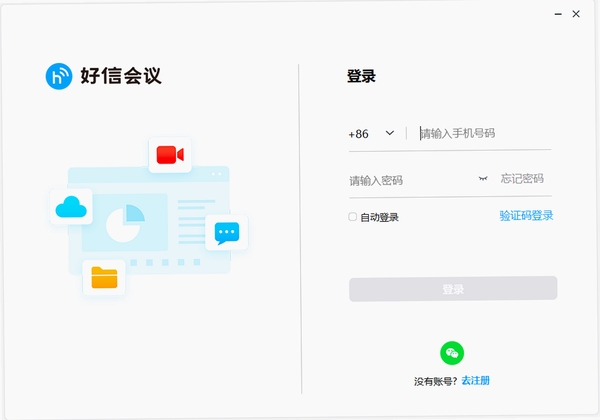Open the +86 country code dropdown

coord(371,133)
